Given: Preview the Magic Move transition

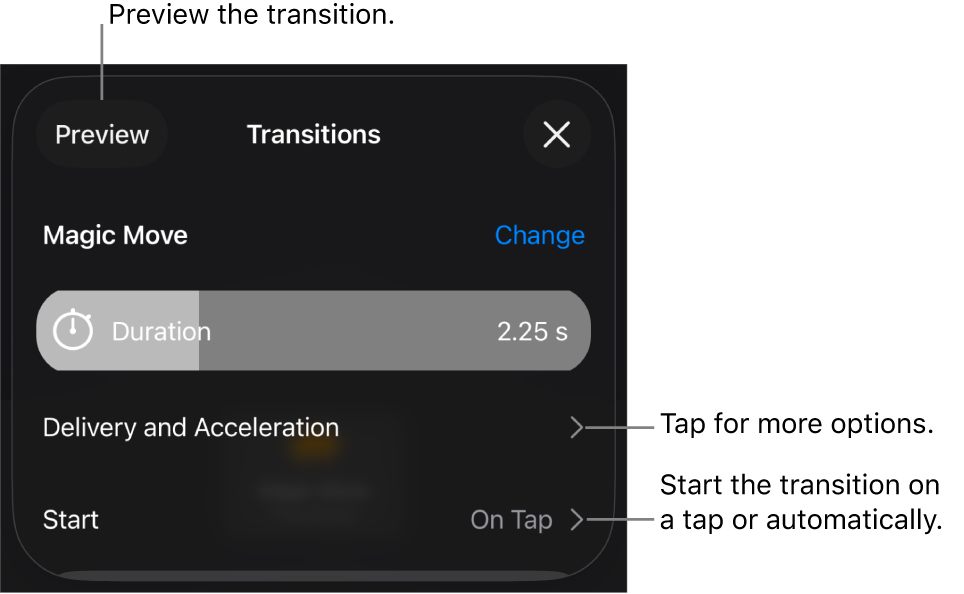Looking at the screenshot, I should 101,136.
